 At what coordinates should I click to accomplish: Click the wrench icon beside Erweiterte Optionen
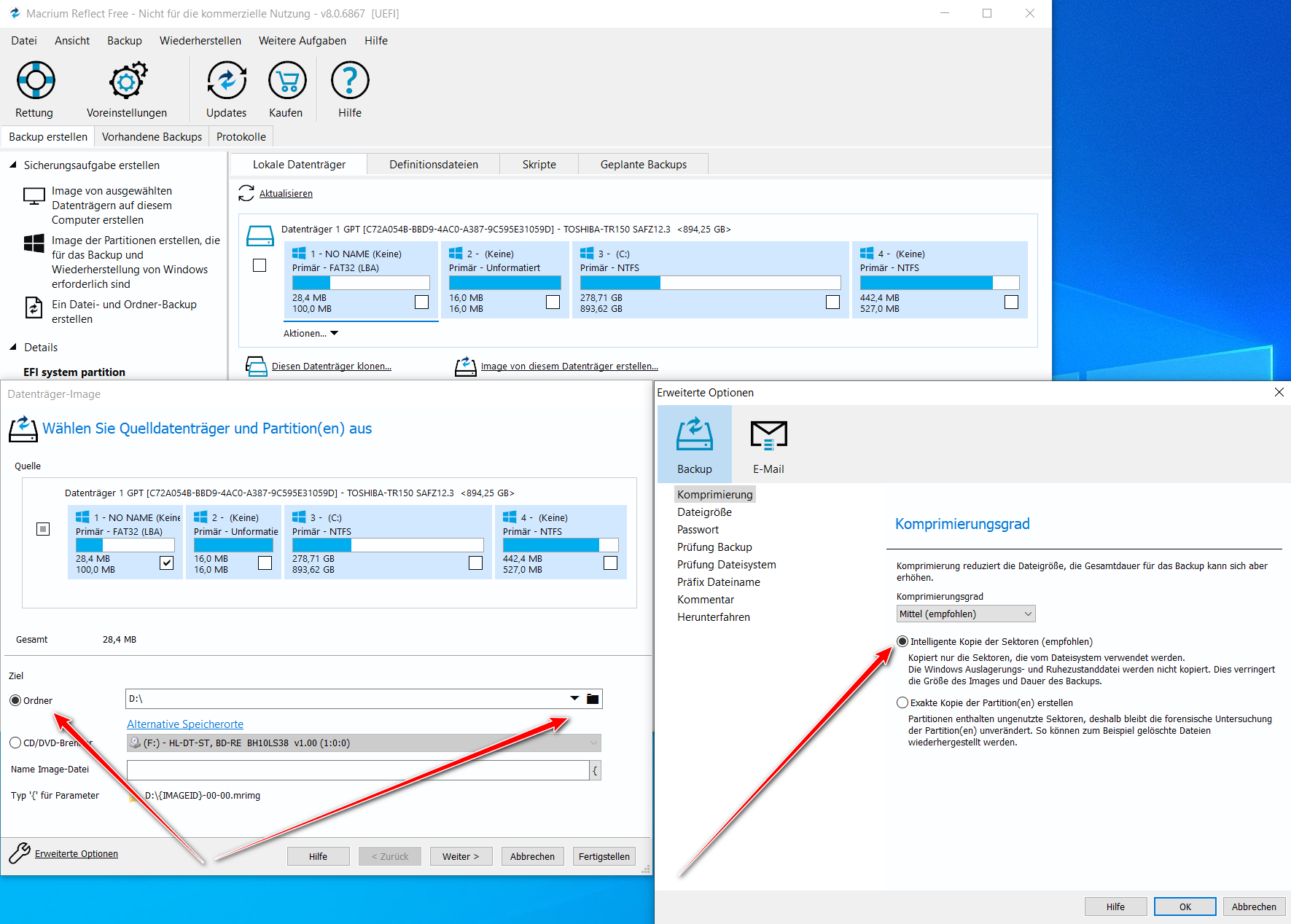(20, 853)
